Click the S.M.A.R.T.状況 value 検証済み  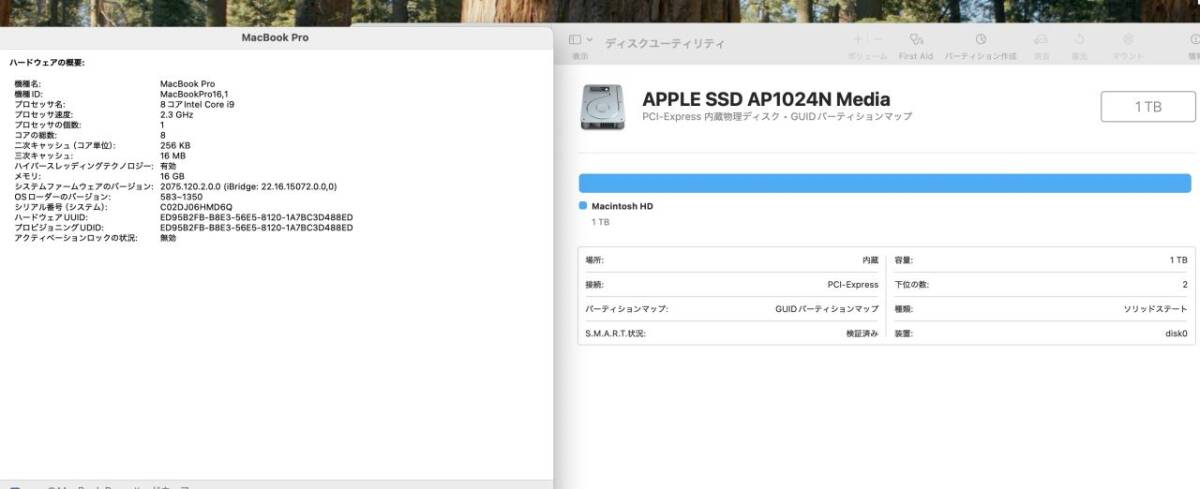point(862,333)
